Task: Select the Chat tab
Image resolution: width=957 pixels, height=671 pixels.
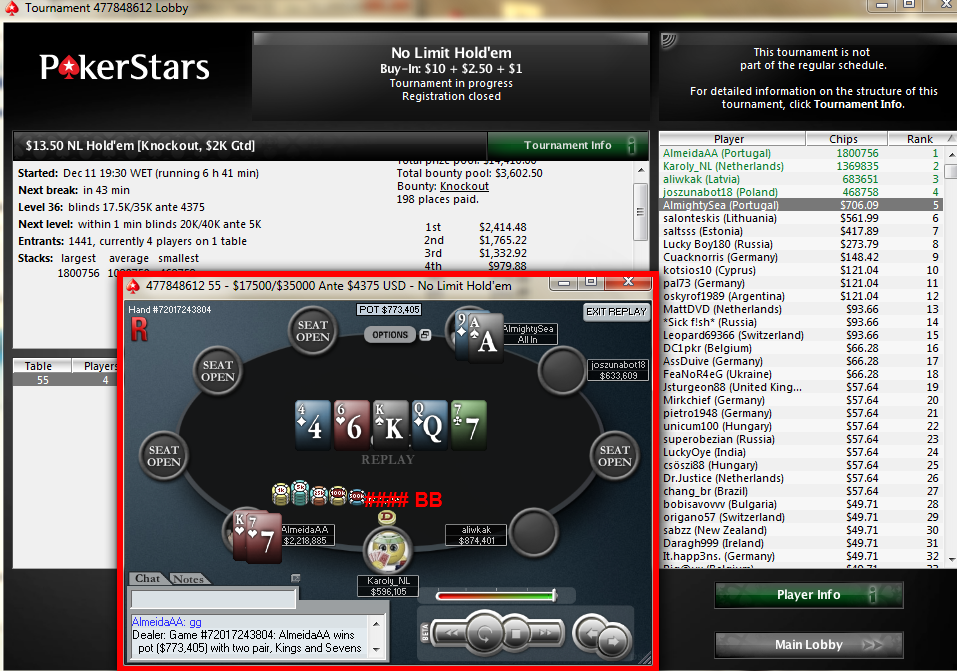Action: coord(147,578)
